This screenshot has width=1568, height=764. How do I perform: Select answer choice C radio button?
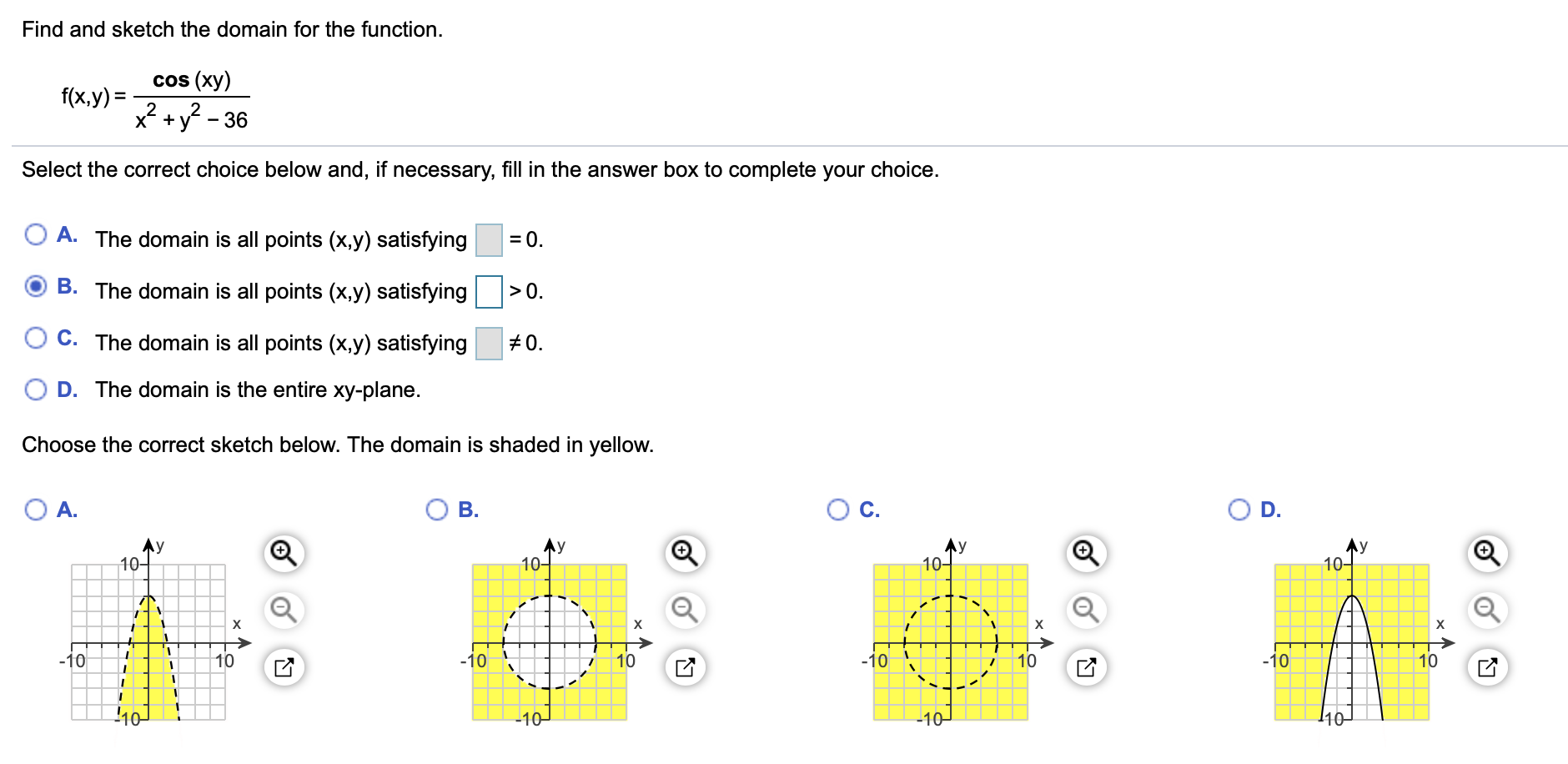(35, 338)
